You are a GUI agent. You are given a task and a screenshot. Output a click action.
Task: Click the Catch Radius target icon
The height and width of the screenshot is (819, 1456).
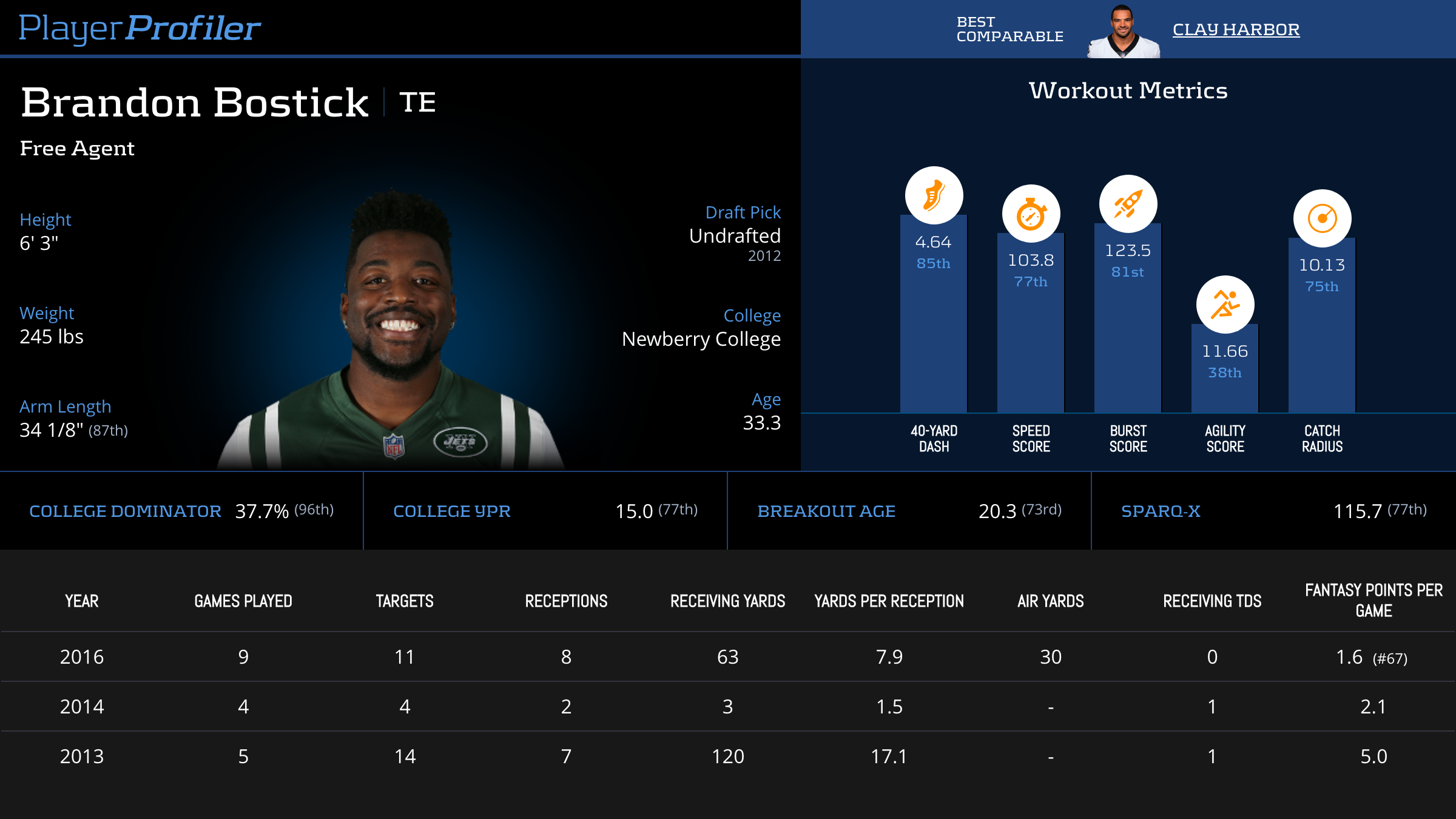(1322, 218)
